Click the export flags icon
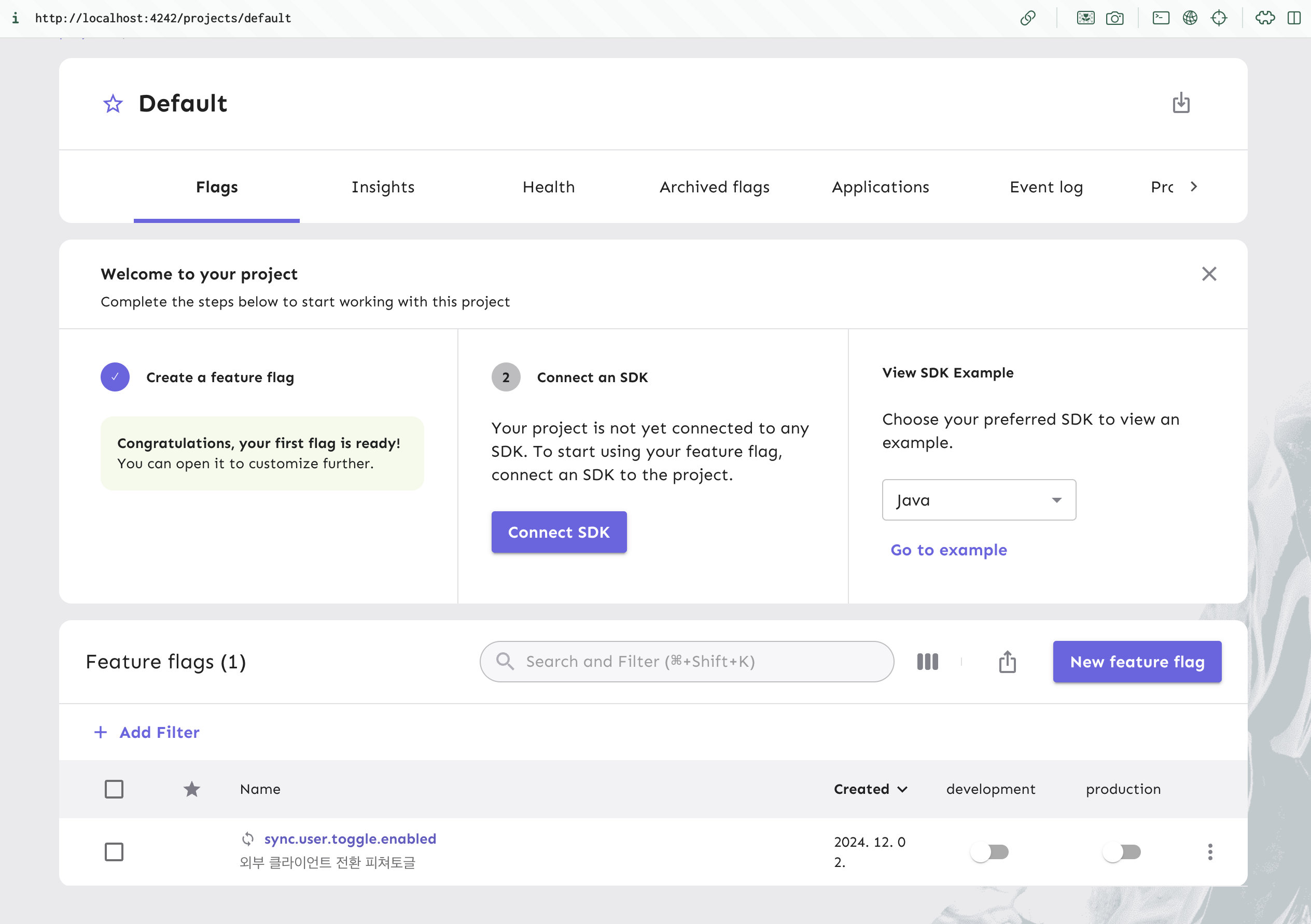1311x924 pixels. [x=1007, y=661]
